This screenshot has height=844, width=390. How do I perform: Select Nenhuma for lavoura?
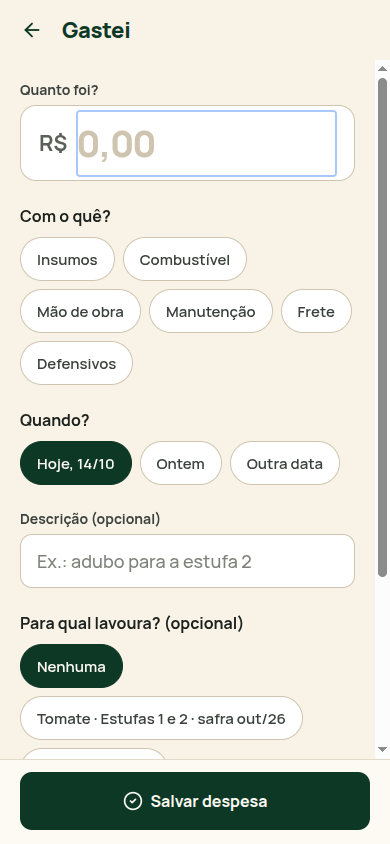[x=72, y=666]
